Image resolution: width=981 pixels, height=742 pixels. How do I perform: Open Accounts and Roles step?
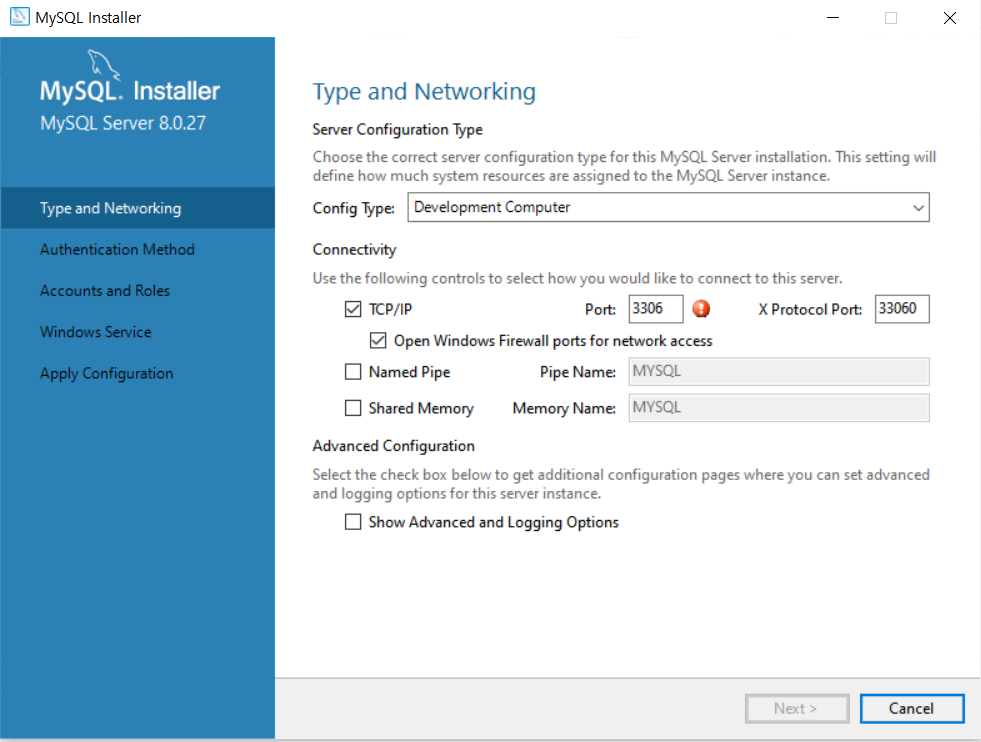(104, 290)
